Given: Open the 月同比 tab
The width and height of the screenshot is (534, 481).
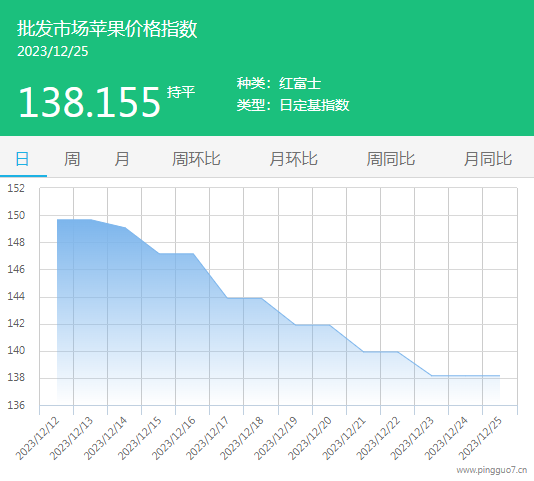Looking at the screenshot, I should 488,159.
